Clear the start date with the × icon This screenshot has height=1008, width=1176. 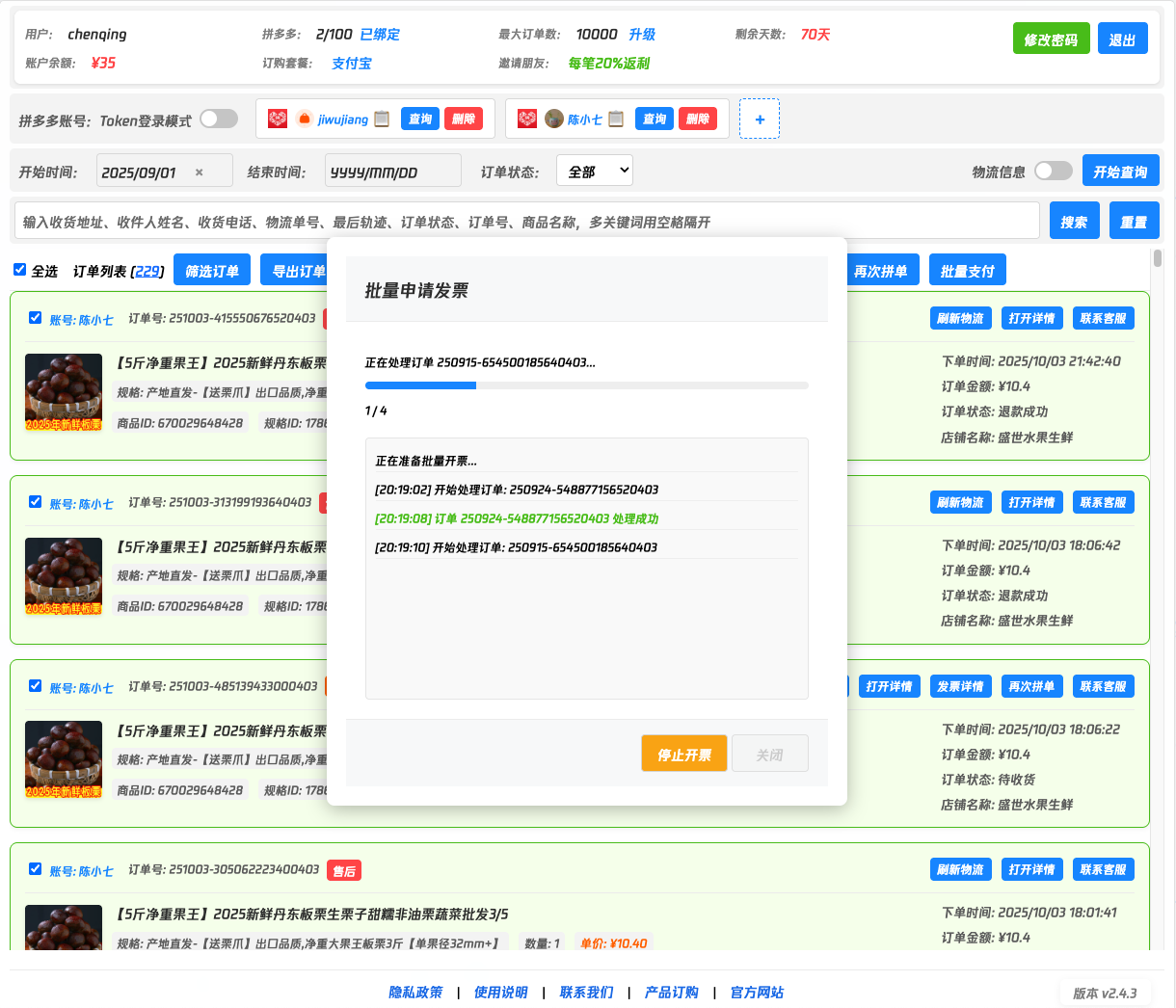click(200, 172)
